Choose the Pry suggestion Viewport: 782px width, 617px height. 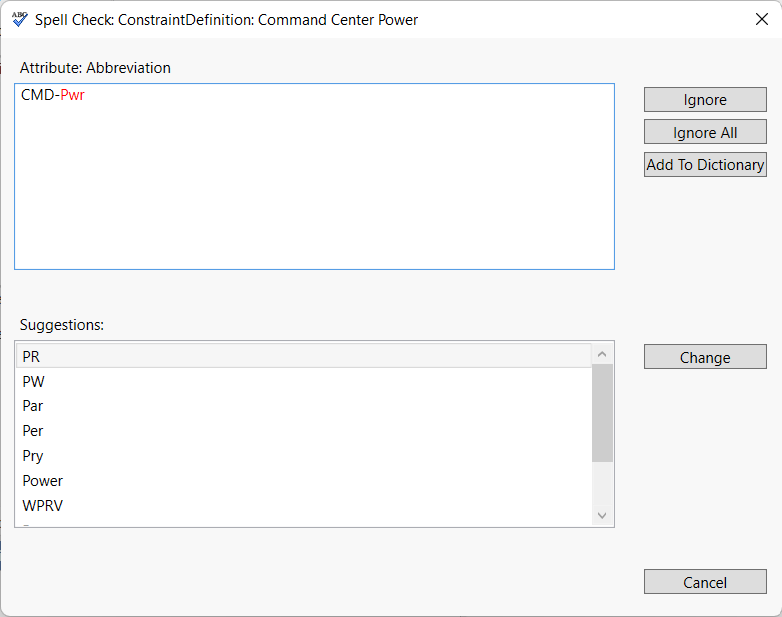(33, 456)
